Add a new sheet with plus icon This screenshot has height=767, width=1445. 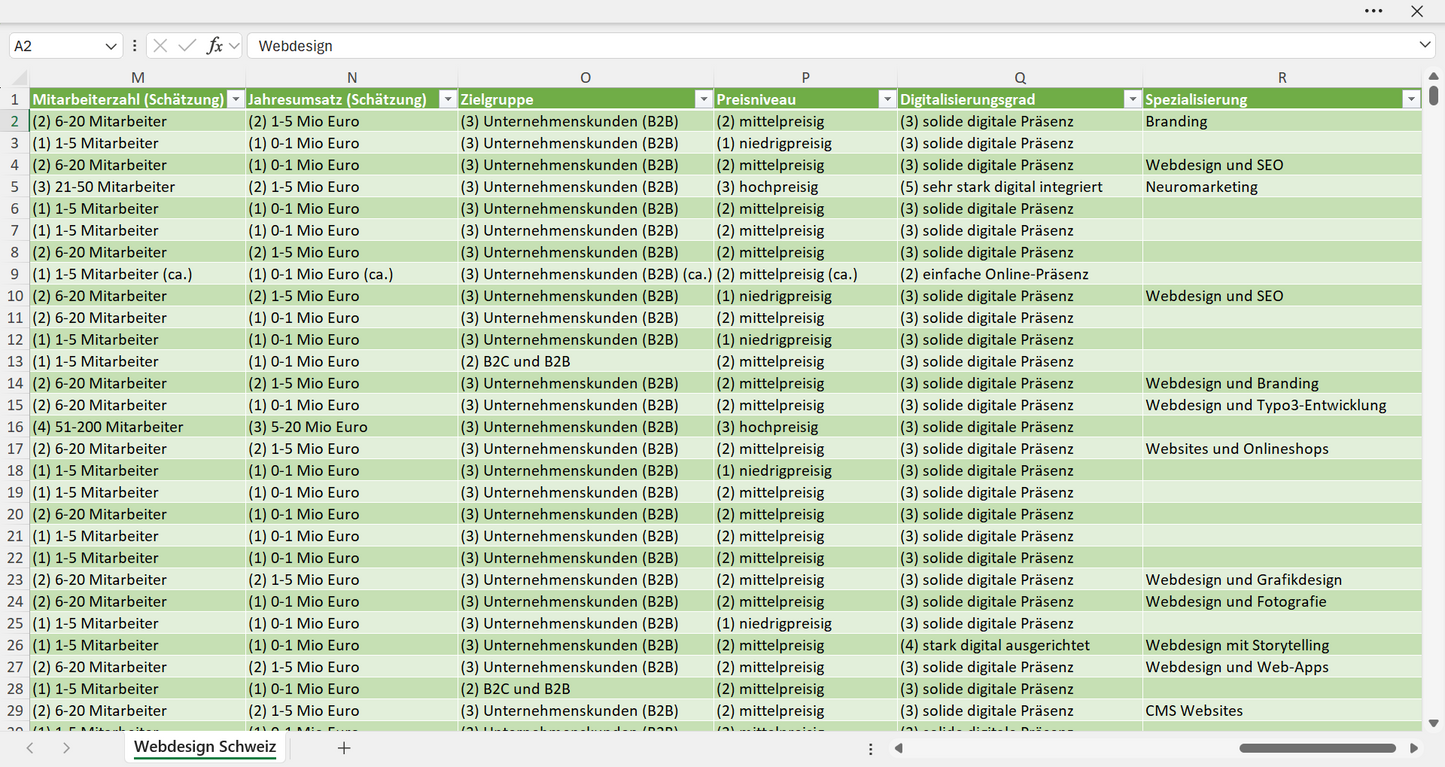coord(344,747)
